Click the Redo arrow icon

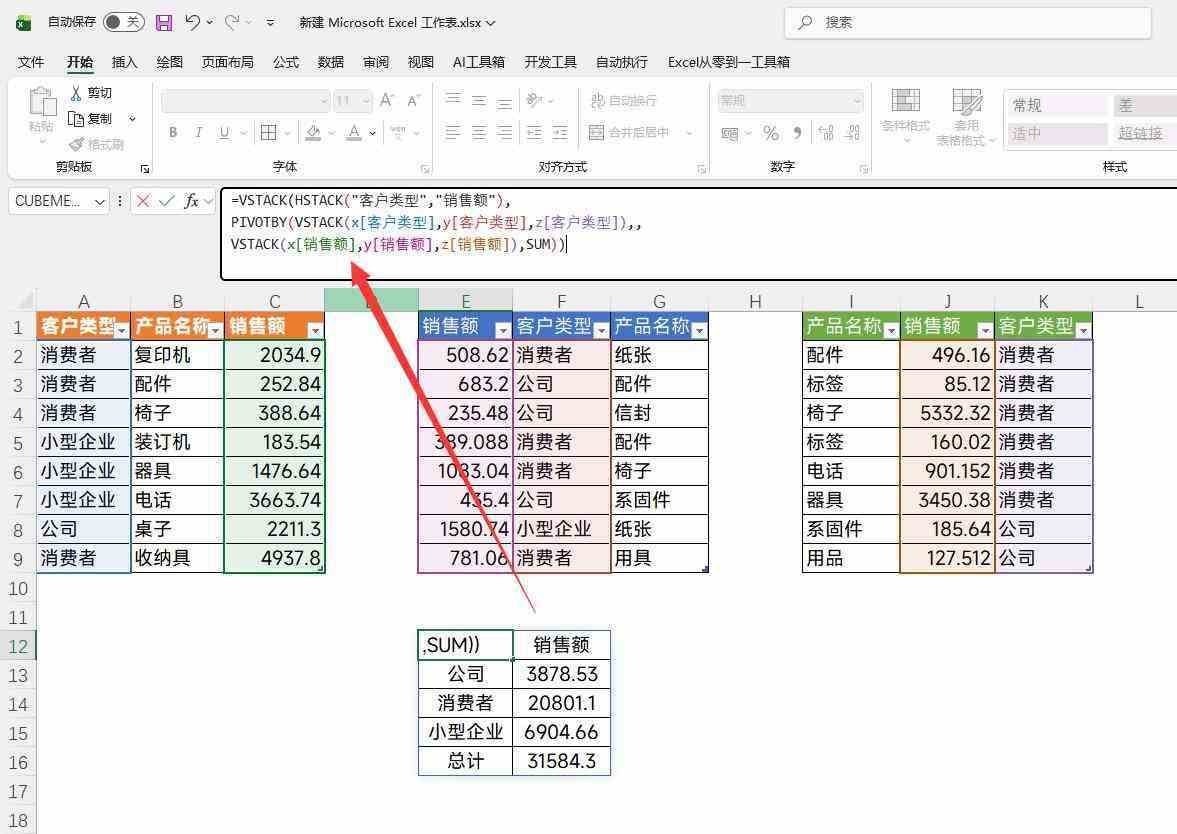pos(232,23)
